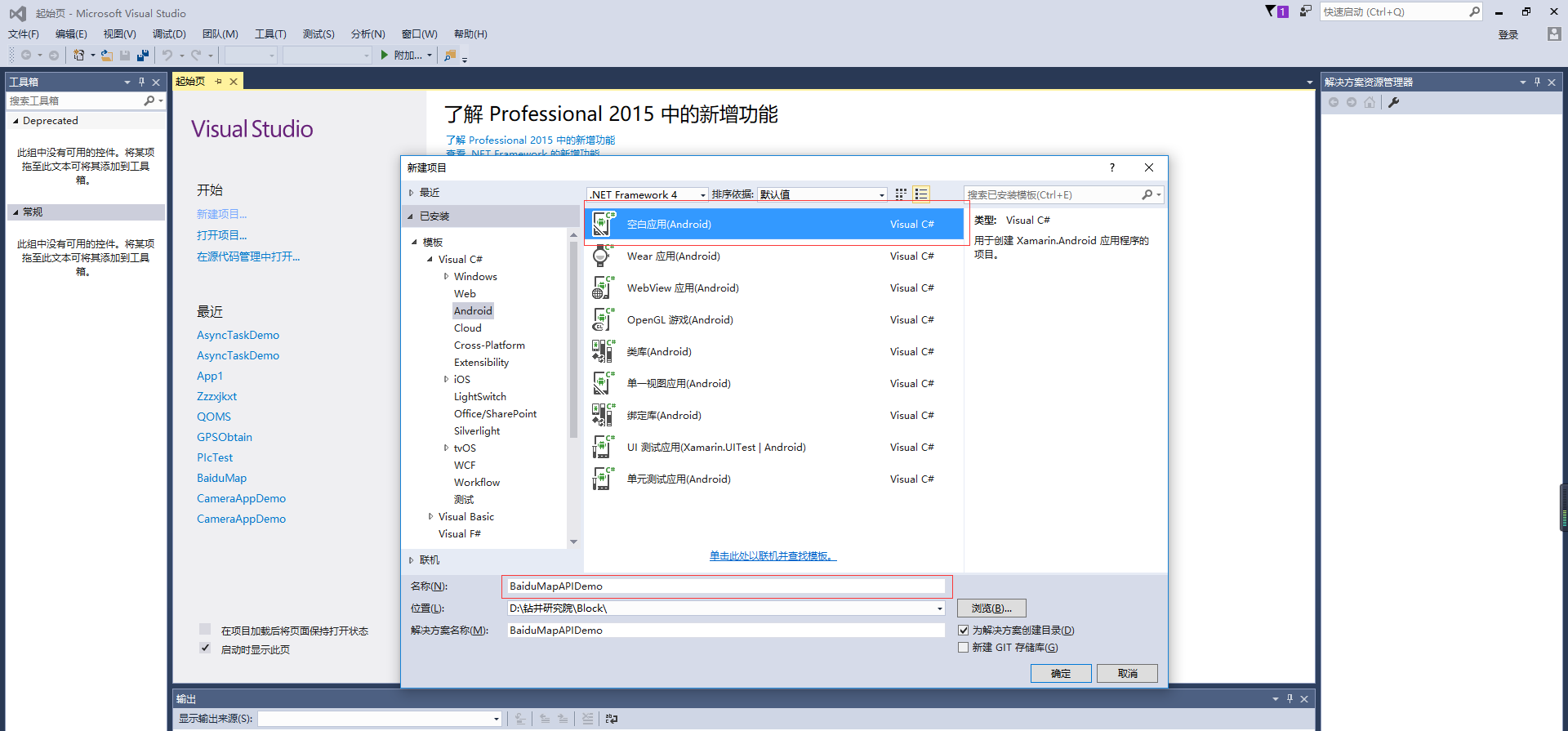This screenshot has width=1568, height=731.
Task: Expand the Recent section in dialog
Action: click(x=411, y=192)
